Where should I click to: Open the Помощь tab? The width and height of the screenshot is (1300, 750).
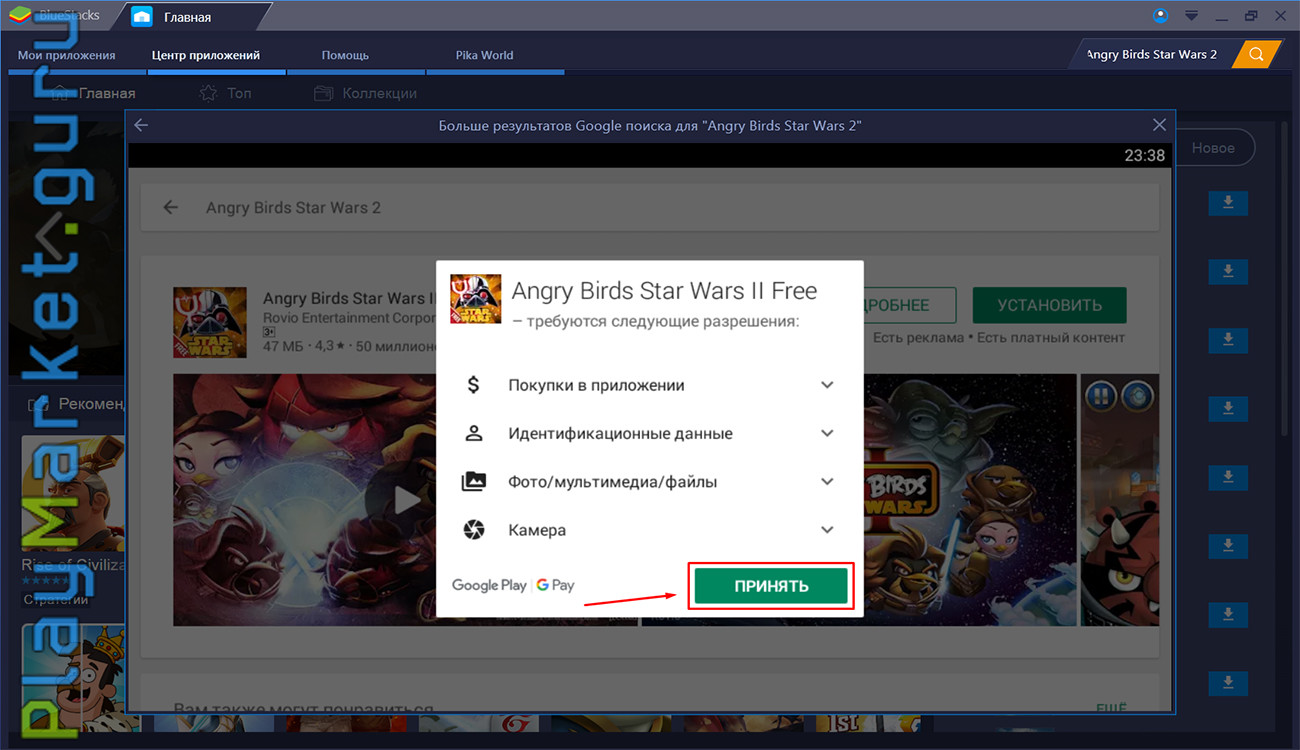(x=345, y=55)
